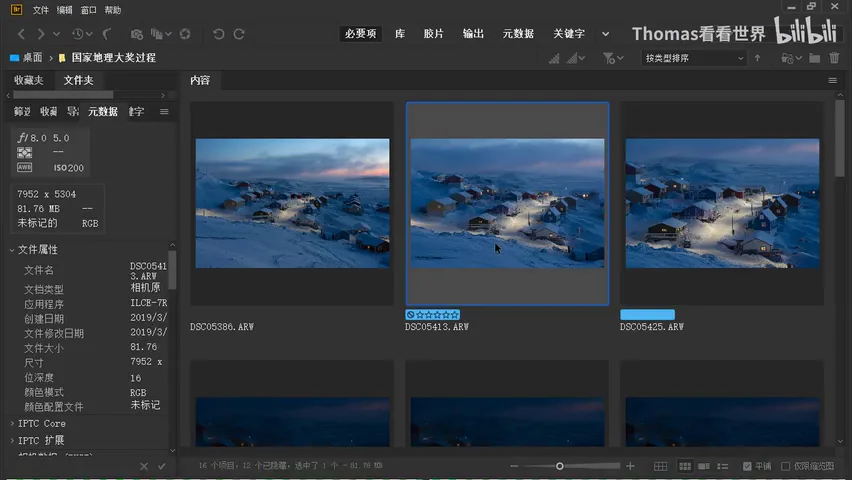The height and width of the screenshot is (480, 852).
Task: Click the 内容 panel tab
Action: click(200, 80)
